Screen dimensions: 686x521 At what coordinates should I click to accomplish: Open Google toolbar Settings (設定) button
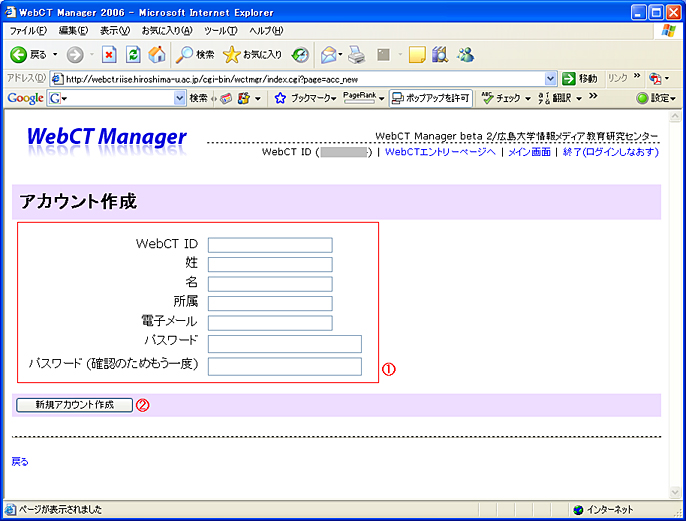click(x=656, y=98)
